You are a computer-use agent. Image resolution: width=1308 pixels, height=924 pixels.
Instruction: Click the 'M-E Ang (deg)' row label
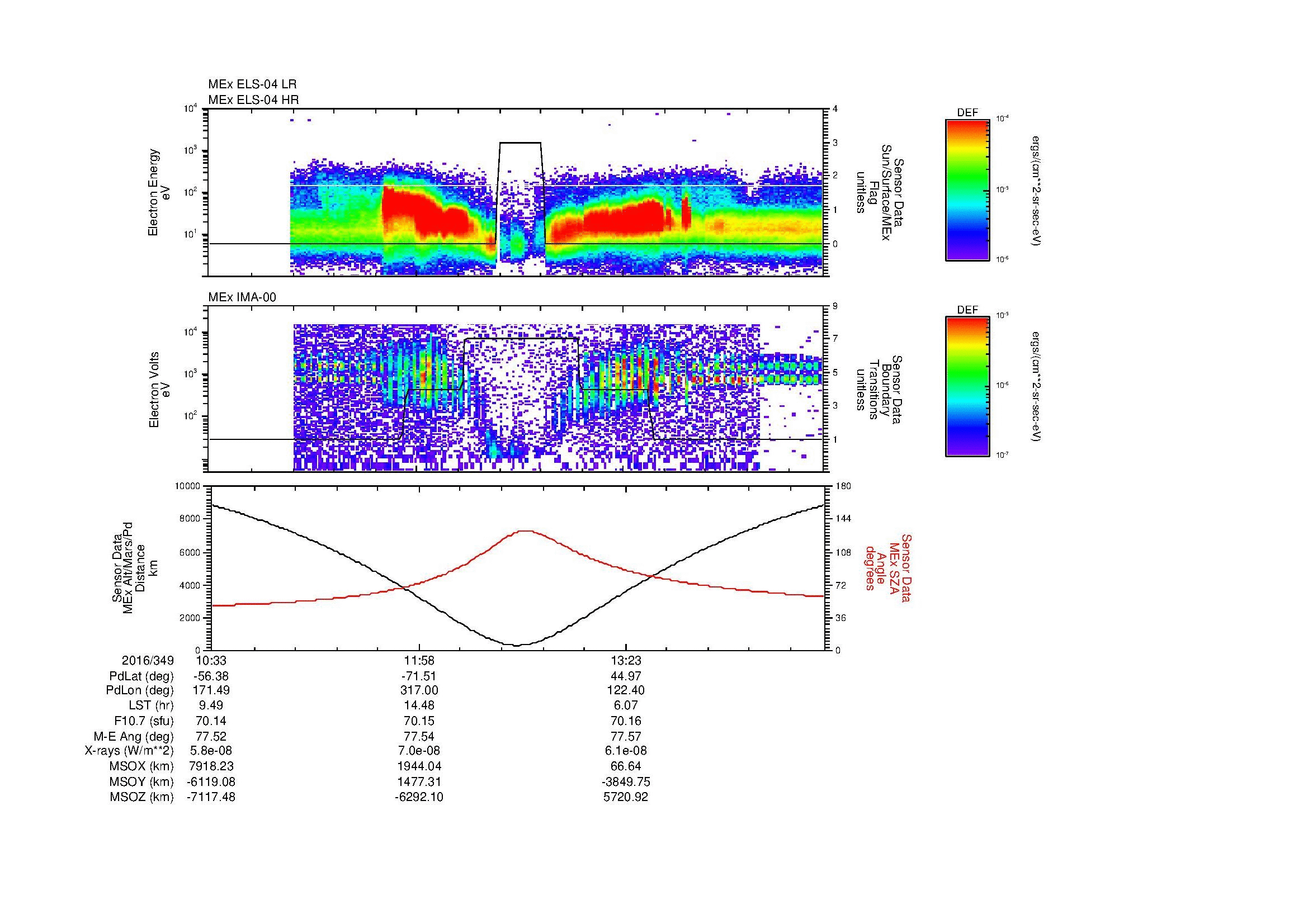tap(134, 737)
